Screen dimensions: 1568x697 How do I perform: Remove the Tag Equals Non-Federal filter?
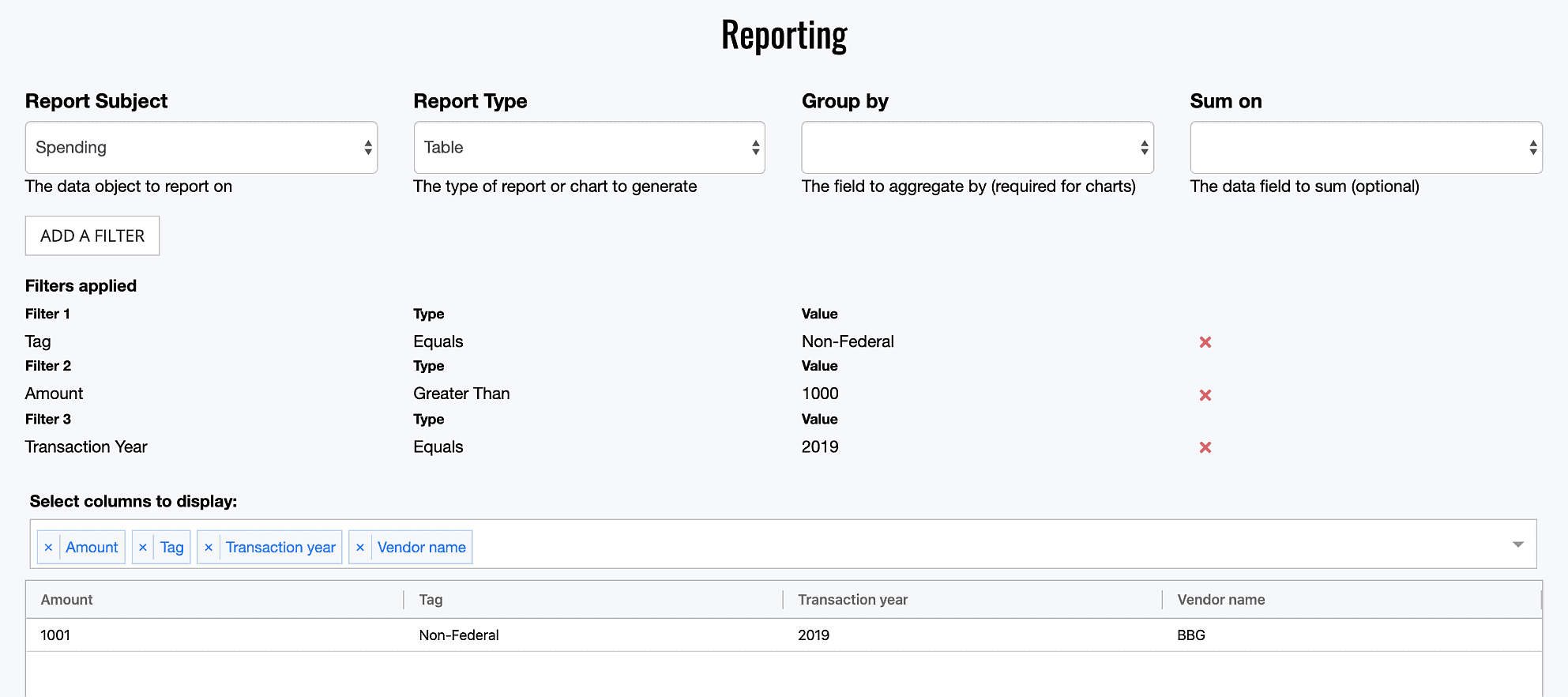click(1205, 342)
